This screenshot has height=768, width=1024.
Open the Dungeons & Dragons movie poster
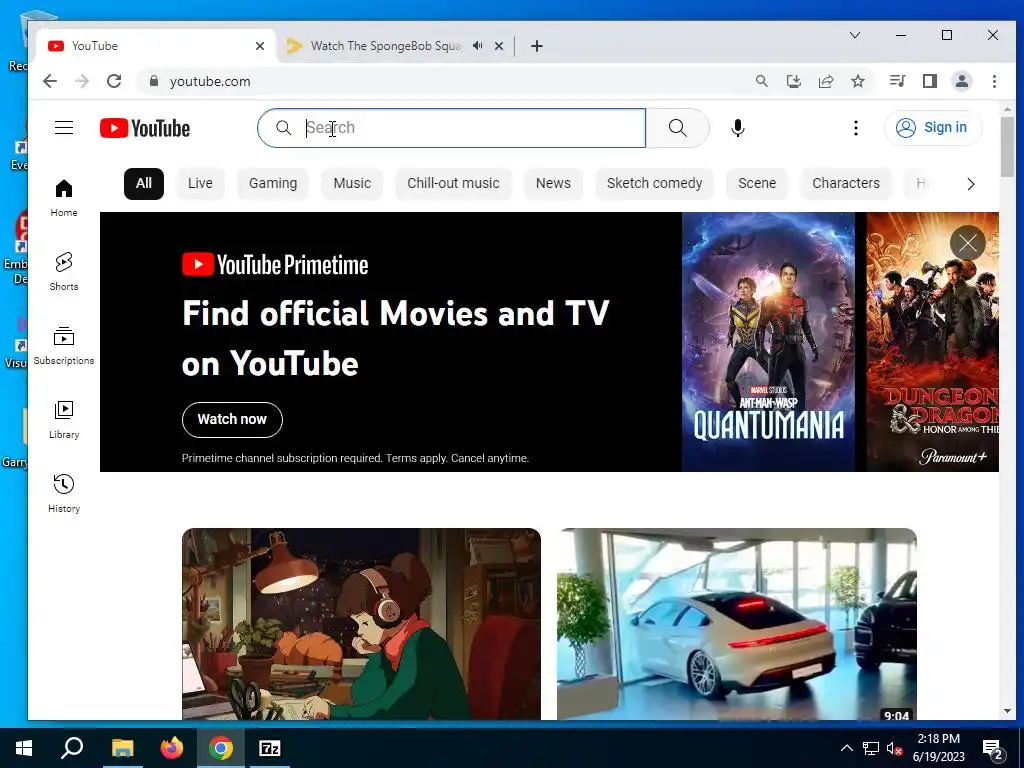(x=932, y=342)
